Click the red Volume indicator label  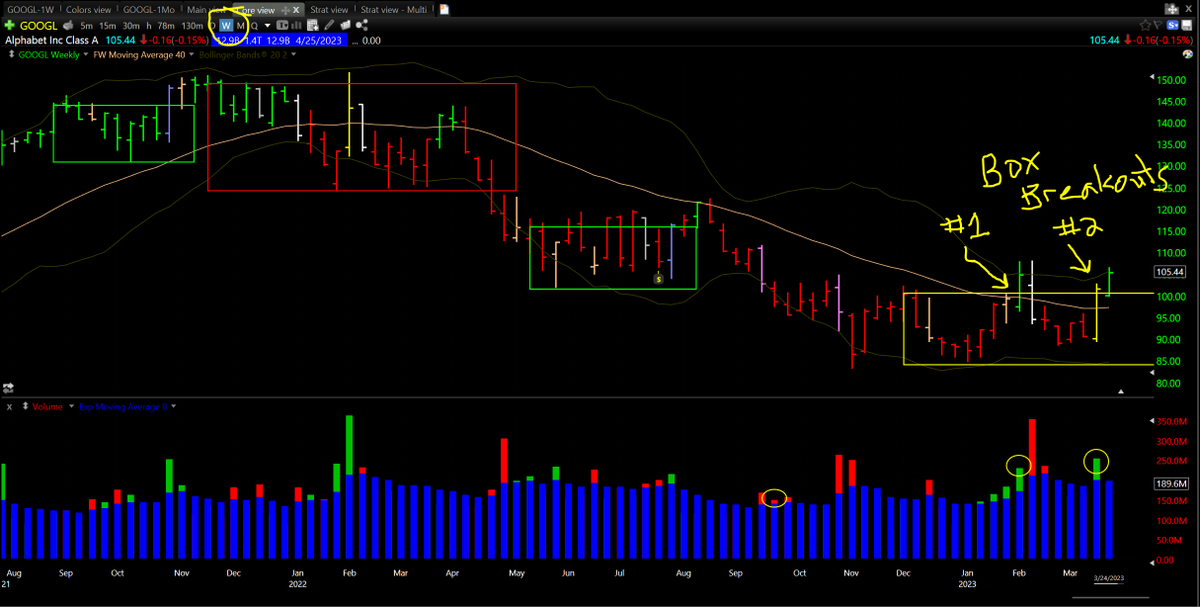48,406
